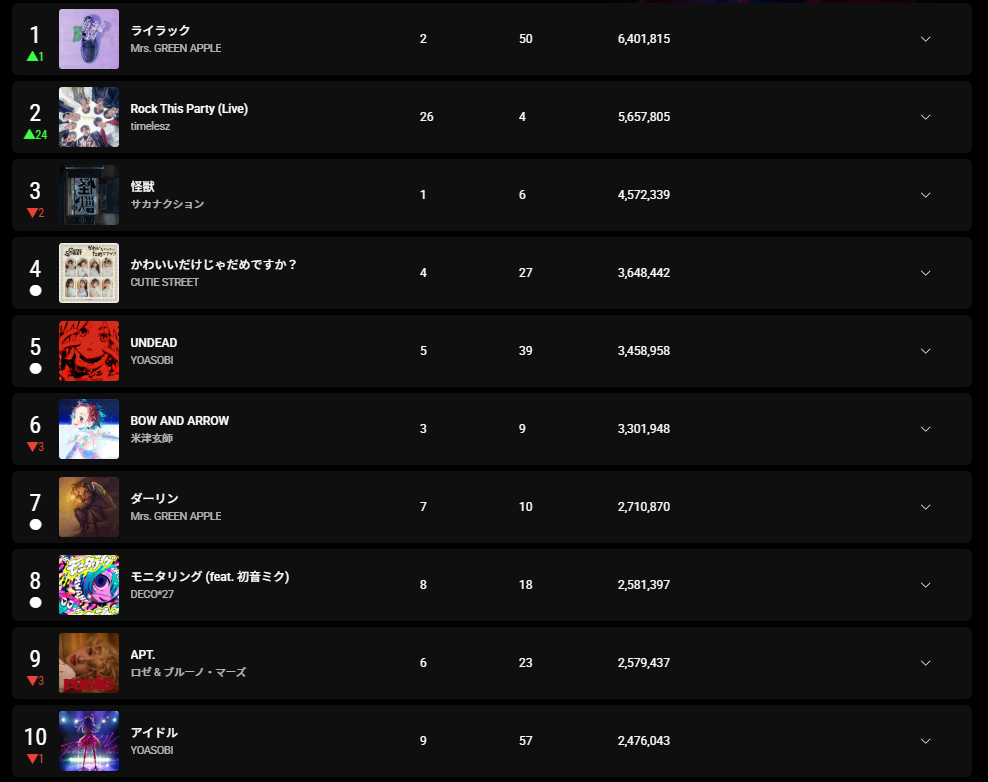Click the APT. rosie album thumbnail

(89, 663)
